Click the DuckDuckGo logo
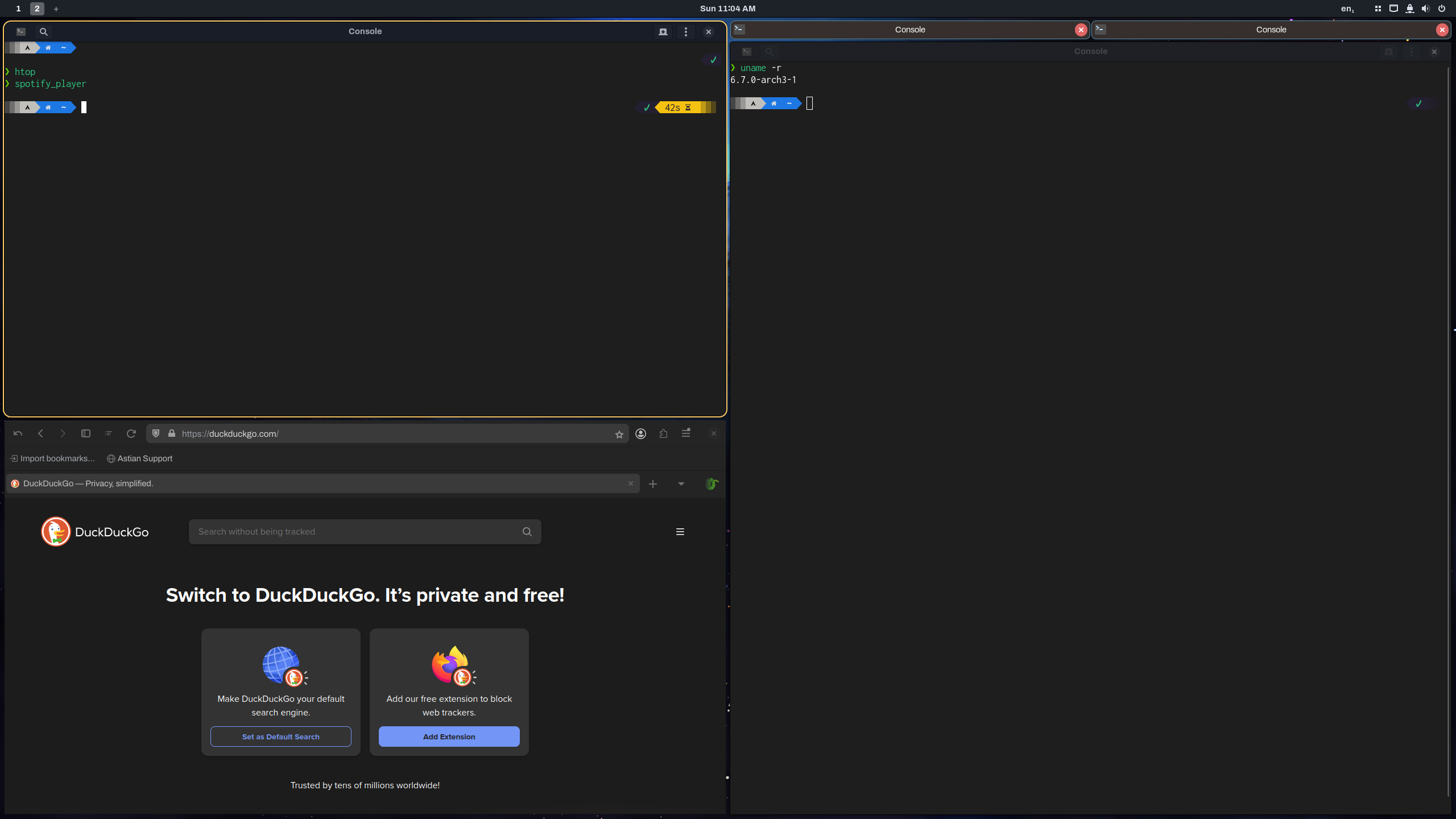This screenshot has height=819, width=1456. point(95,532)
